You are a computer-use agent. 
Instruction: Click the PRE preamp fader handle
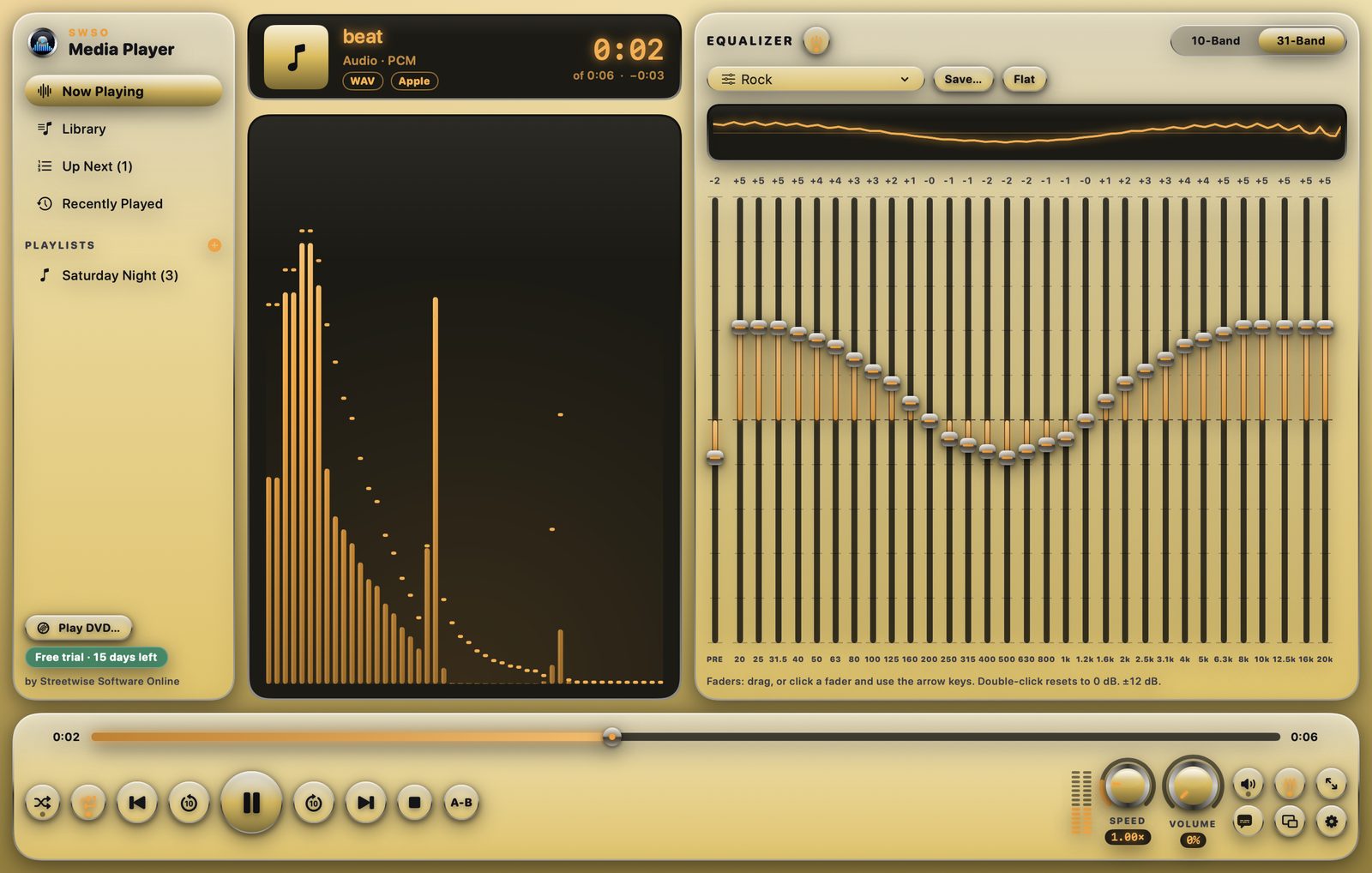[715, 456]
